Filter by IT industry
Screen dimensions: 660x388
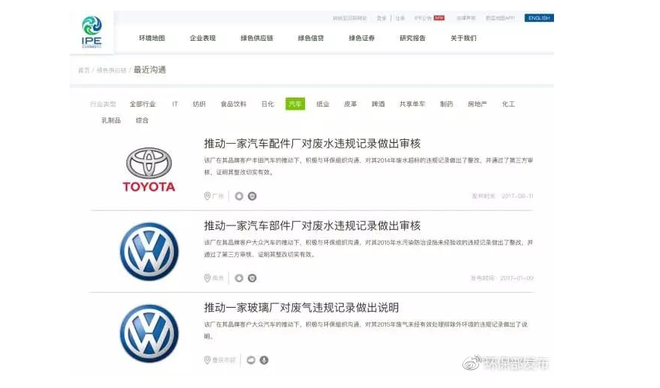click(175, 104)
